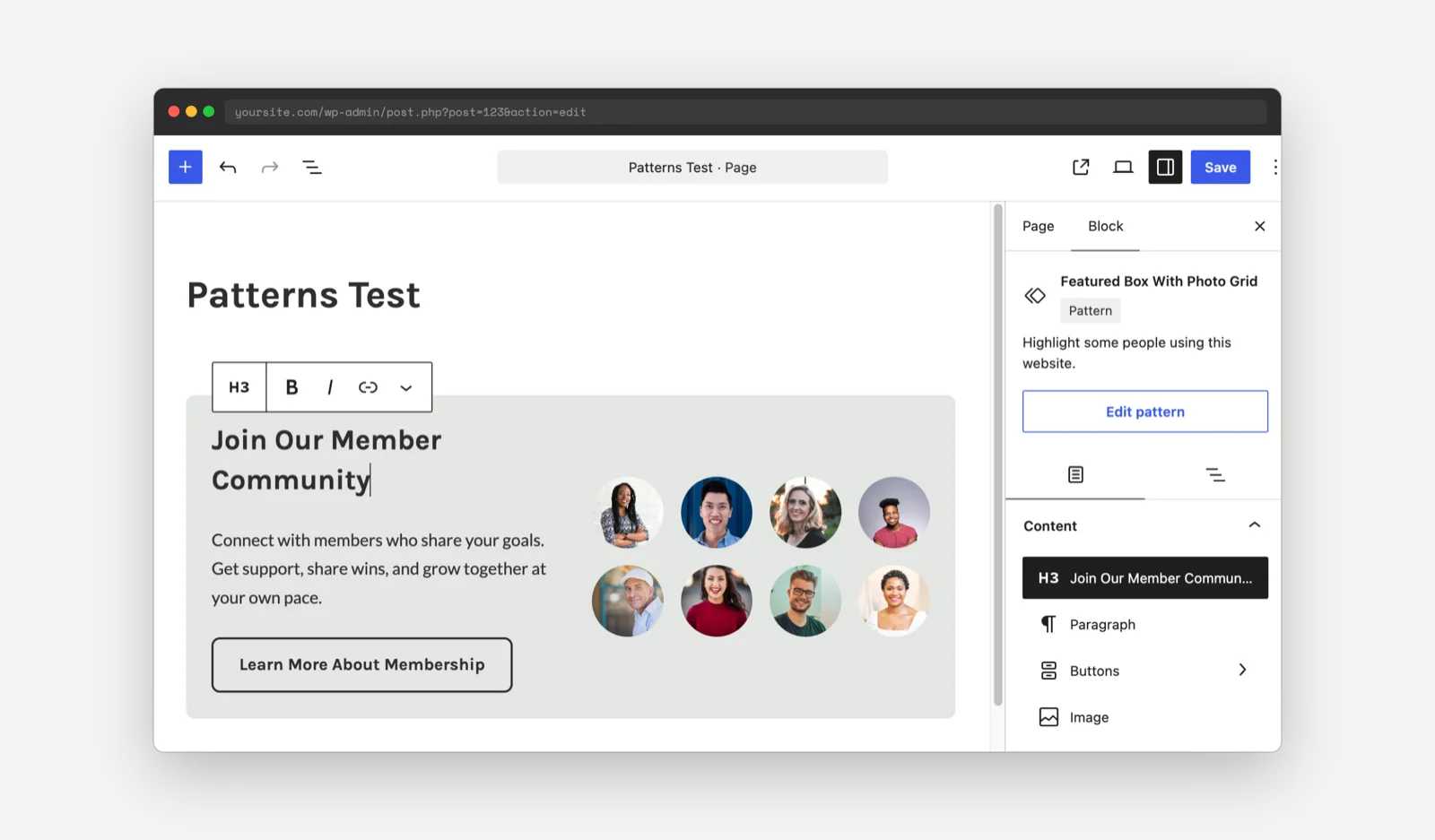The width and height of the screenshot is (1435, 840).
Task: Select the Paragraph item in Content
Action: point(1145,624)
